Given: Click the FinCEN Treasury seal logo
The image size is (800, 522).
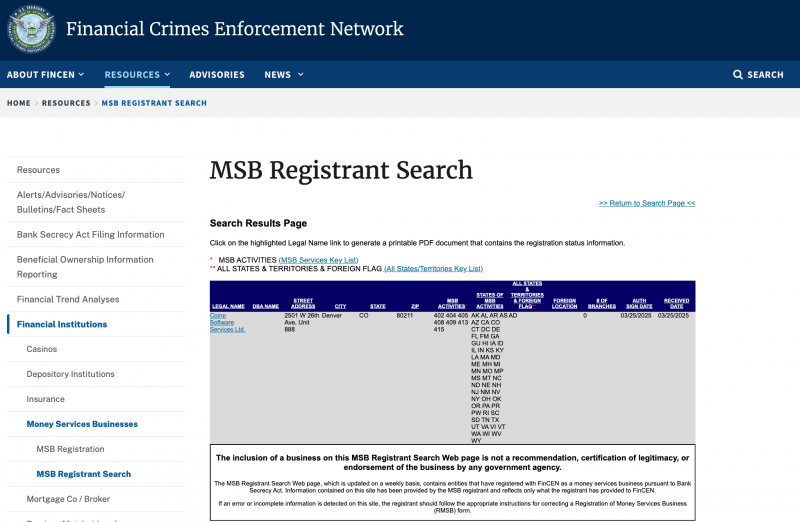Looking at the screenshot, I should [x=31, y=29].
